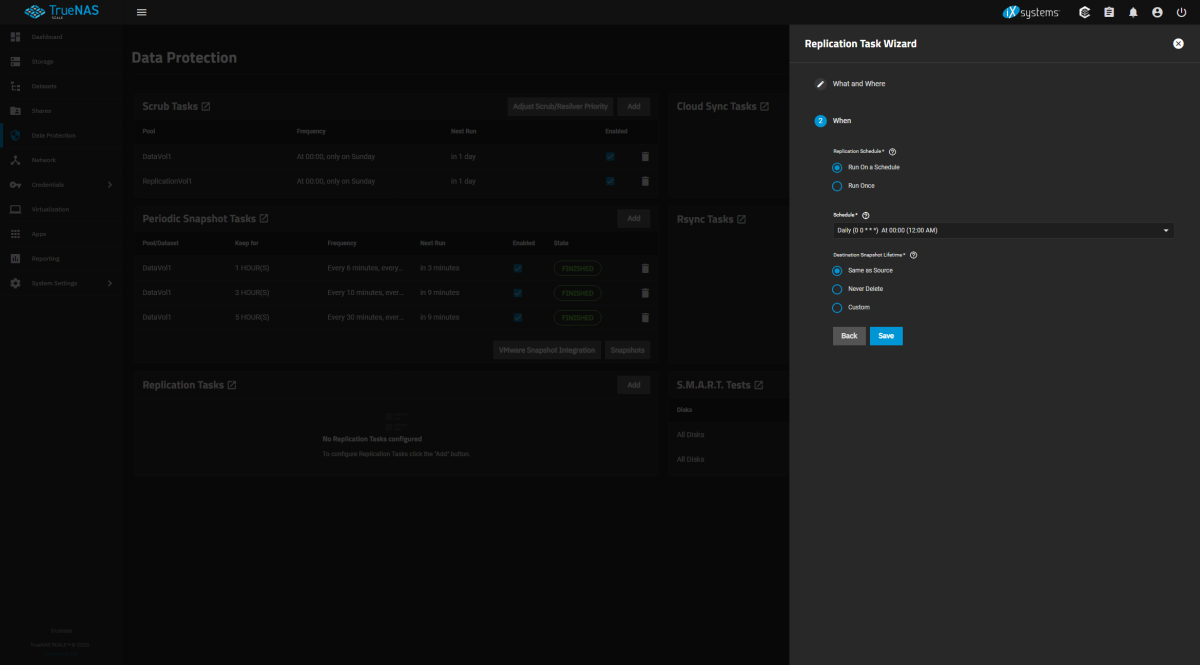1200x665 pixels.
Task: Click the Snapshots button
Action: [x=628, y=350]
